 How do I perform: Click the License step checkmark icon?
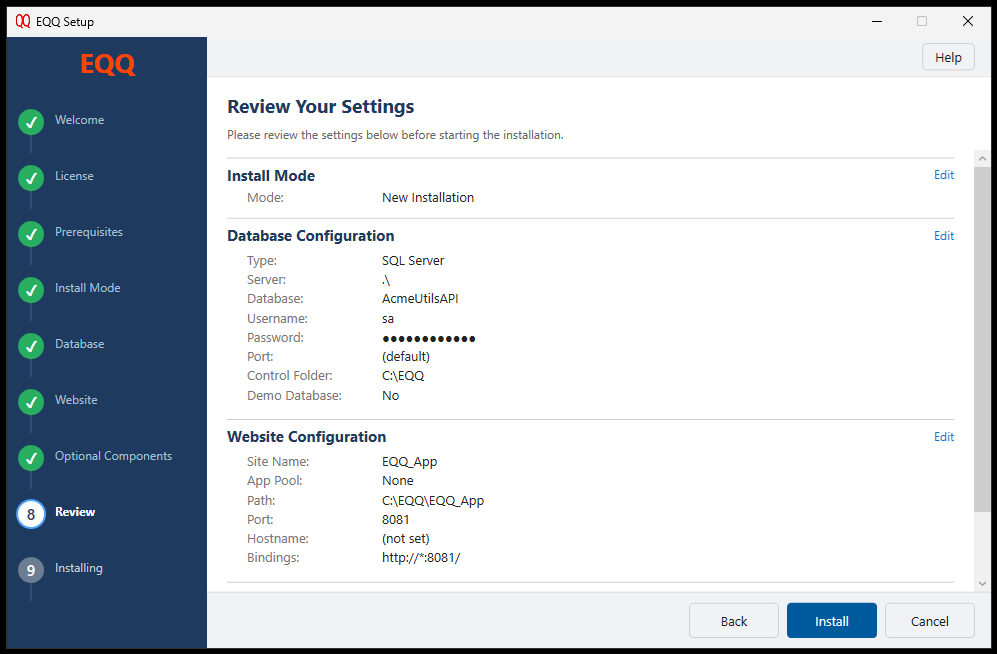click(x=31, y=178)
